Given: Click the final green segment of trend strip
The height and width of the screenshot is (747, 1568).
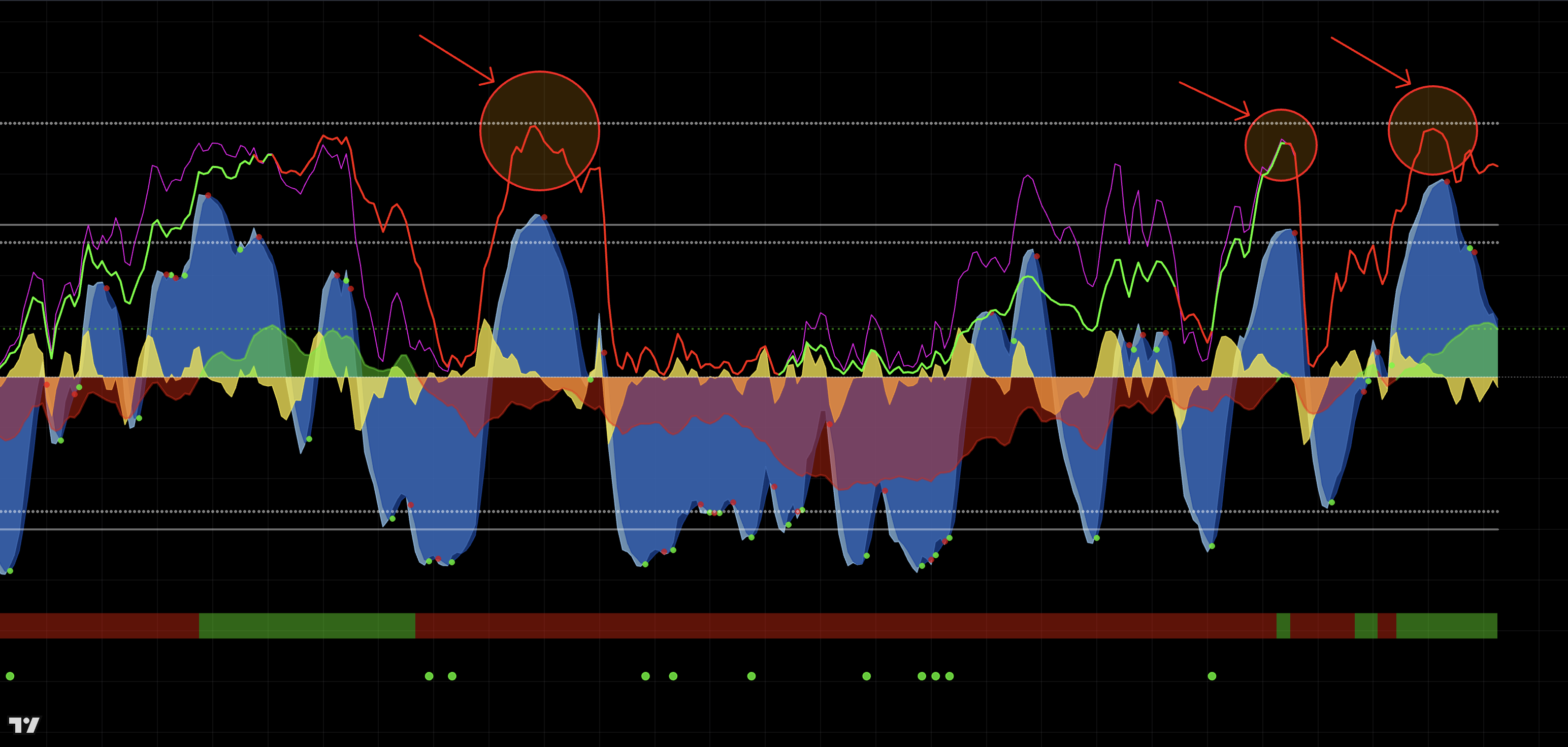Looking at the screenshot, I should (1446, 625).
